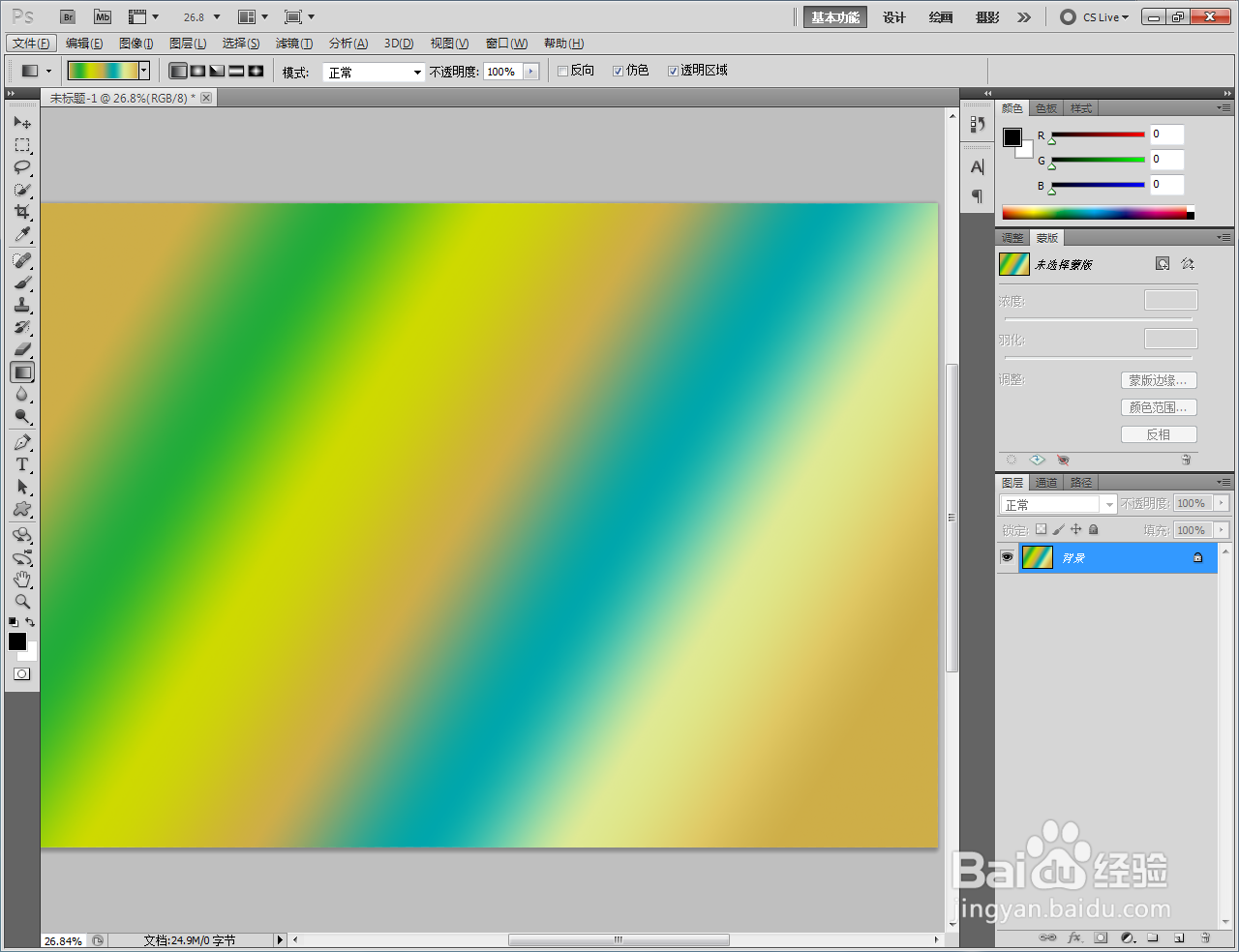The image size is (1239, 952).
Task: Select the Brush tool
Action: pyautogui.click(x=22, y=283)
